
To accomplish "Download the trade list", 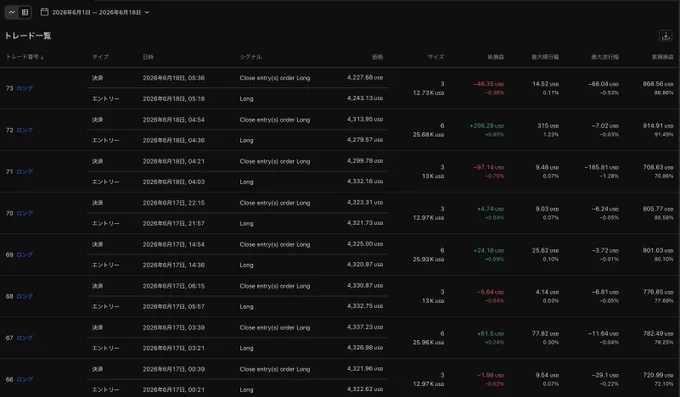I will coord(665,36).
